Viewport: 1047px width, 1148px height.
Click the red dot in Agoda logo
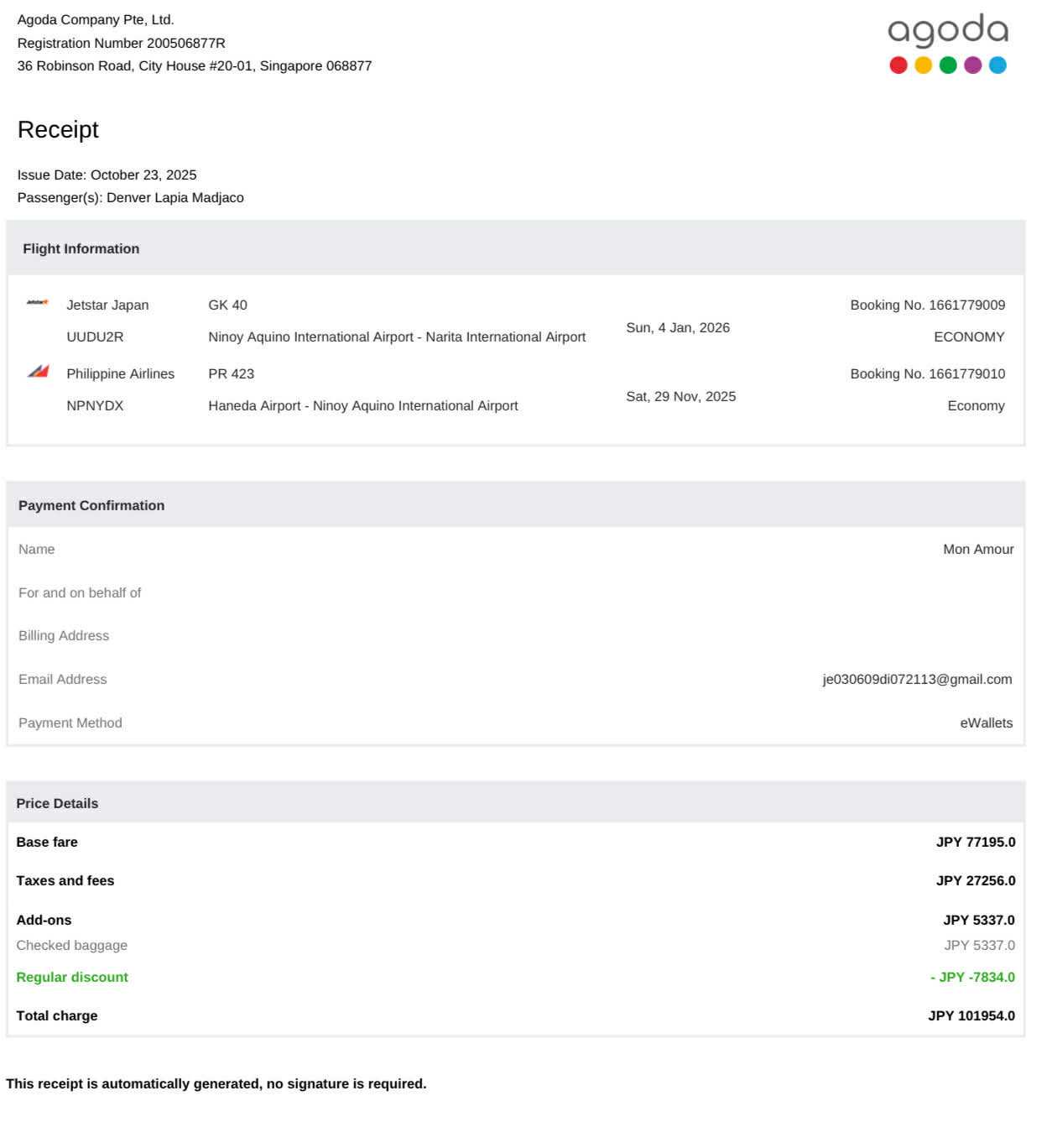tap(898, 65)
